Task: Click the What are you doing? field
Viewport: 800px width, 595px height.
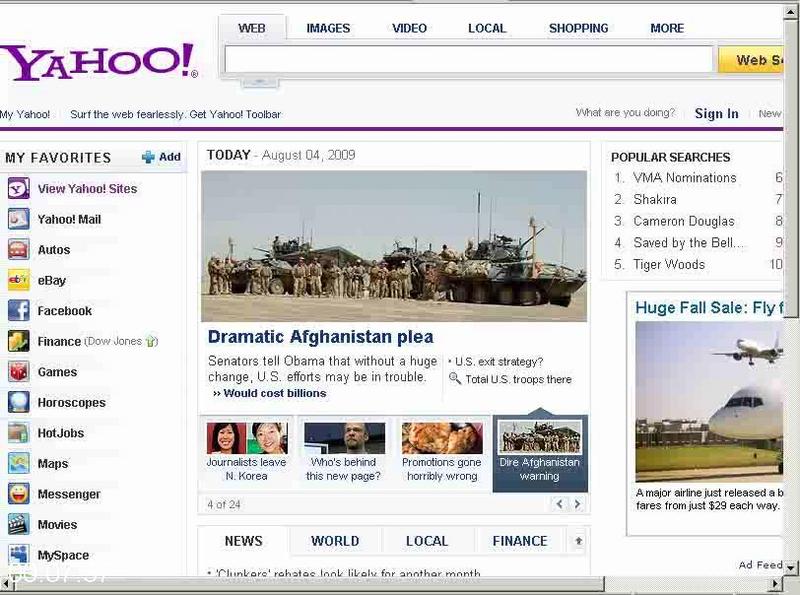Action: tap(626, 112)
